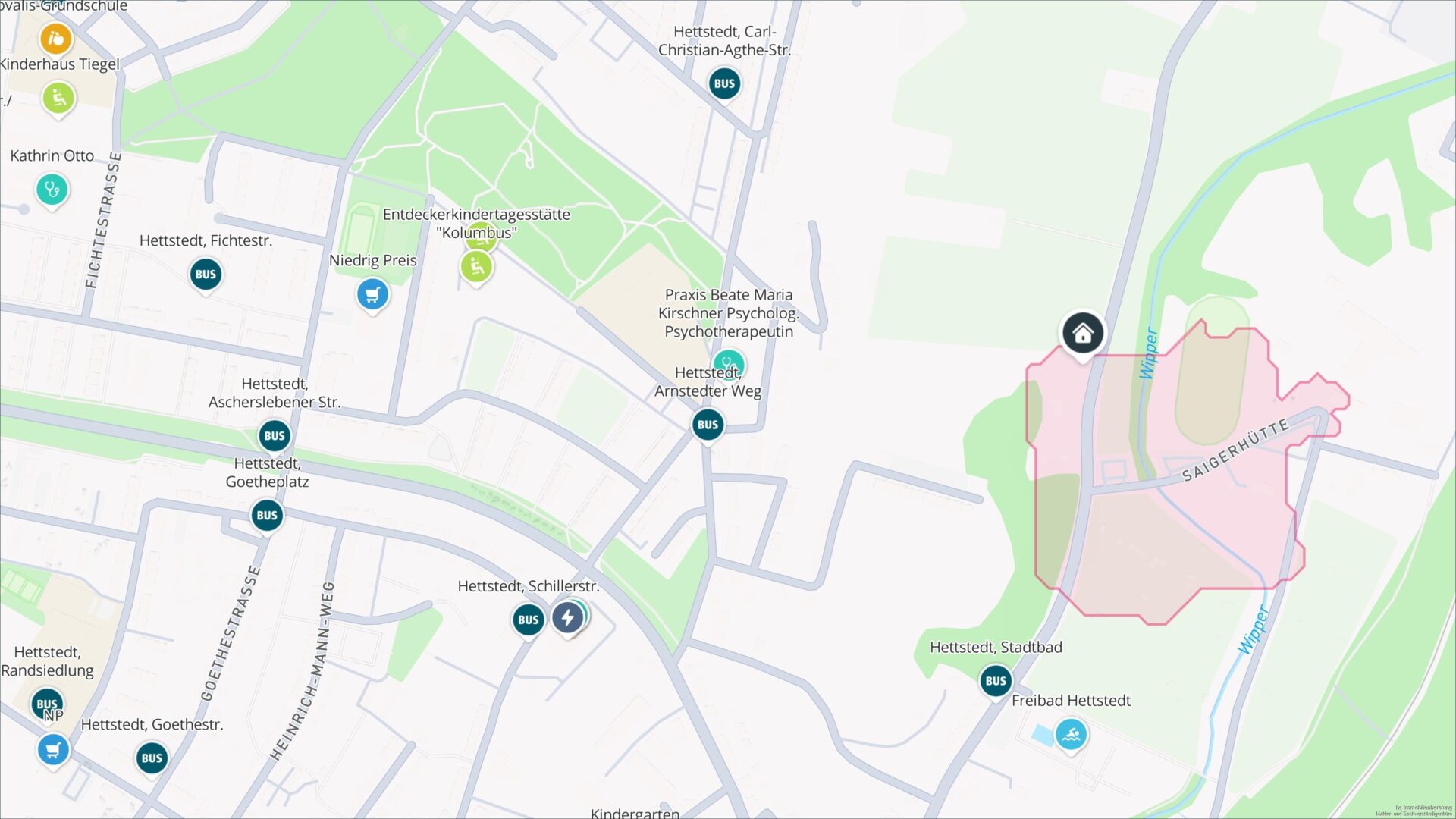Click the Hettstedt, Randsiedlung bus stop icon
The width and height of the screenshot is (1456, 819).
click(45, 704)
